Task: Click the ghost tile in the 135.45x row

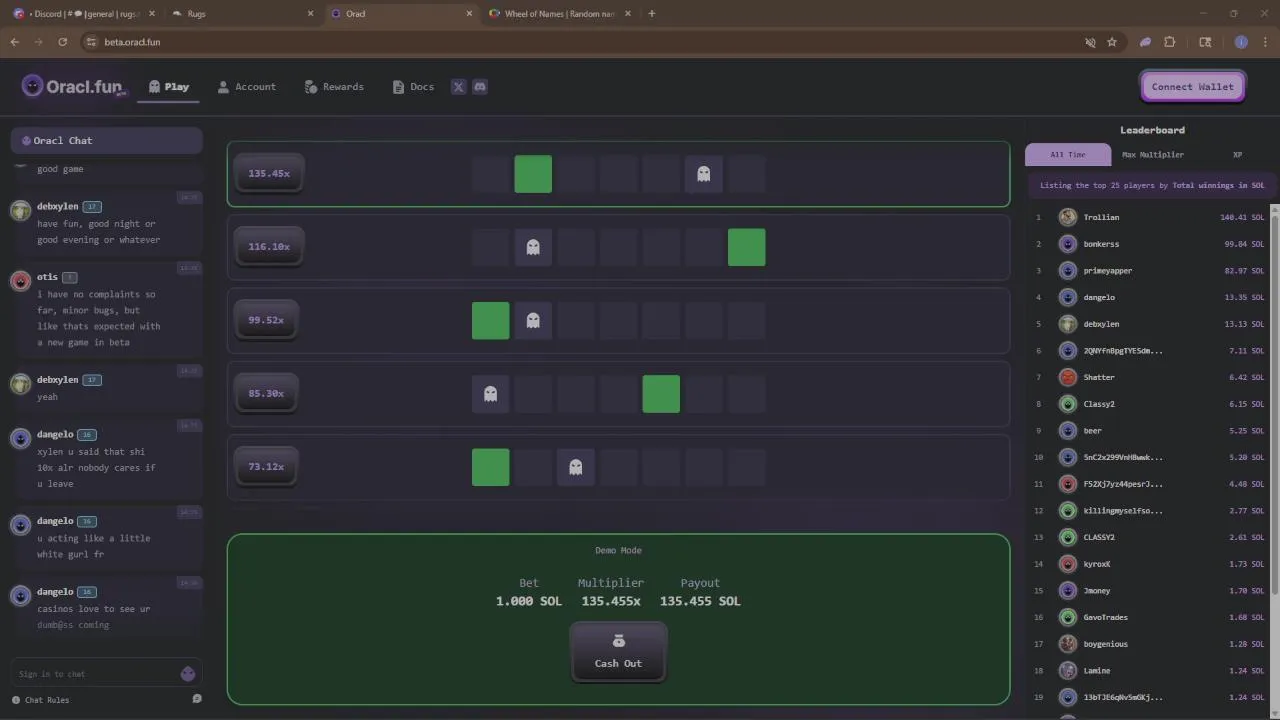Action: pyautogui.click(x=704, y=174)
